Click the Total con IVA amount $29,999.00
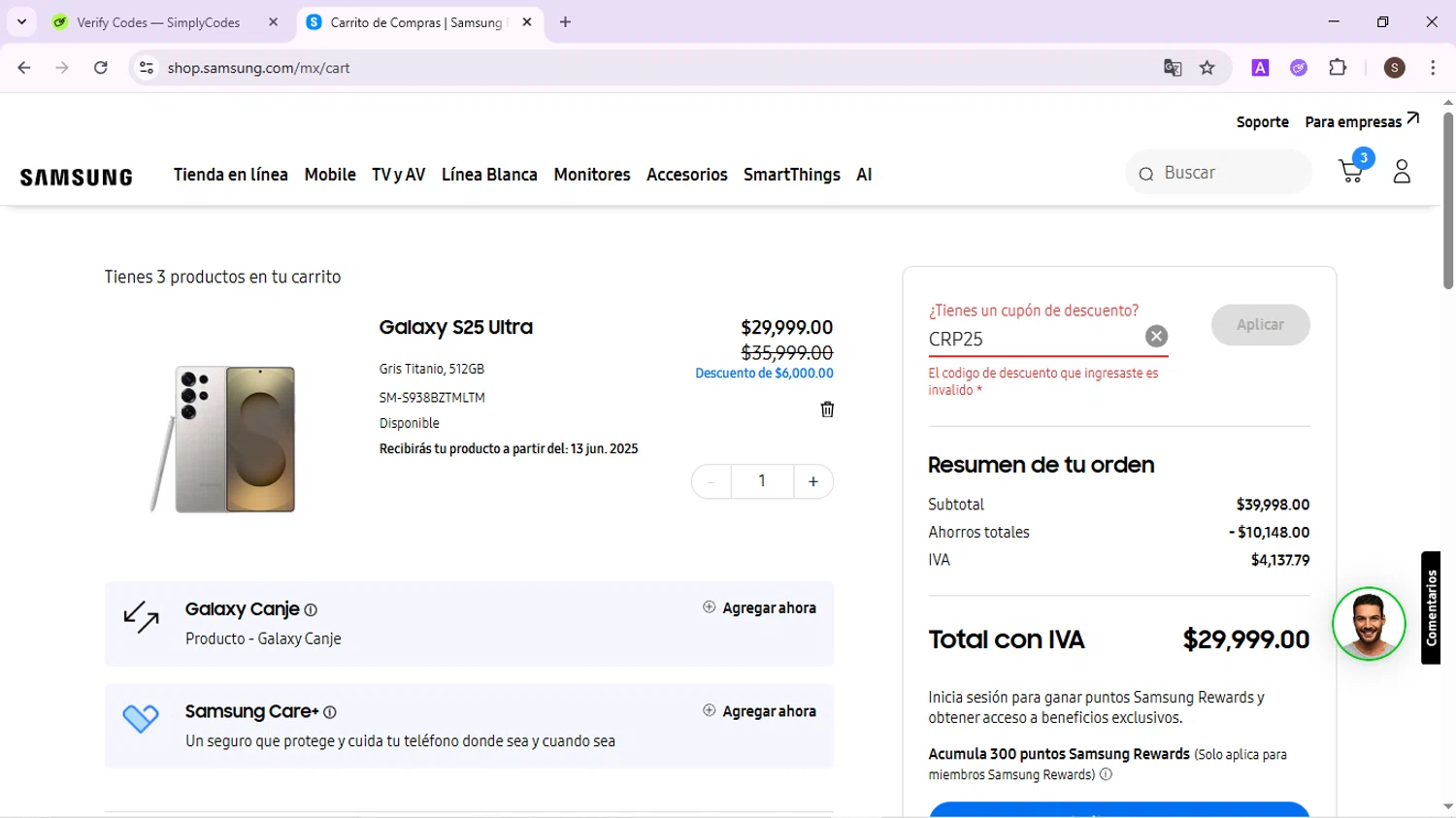Screen dimensions: 1456x818 click(x=1246, y=639)
